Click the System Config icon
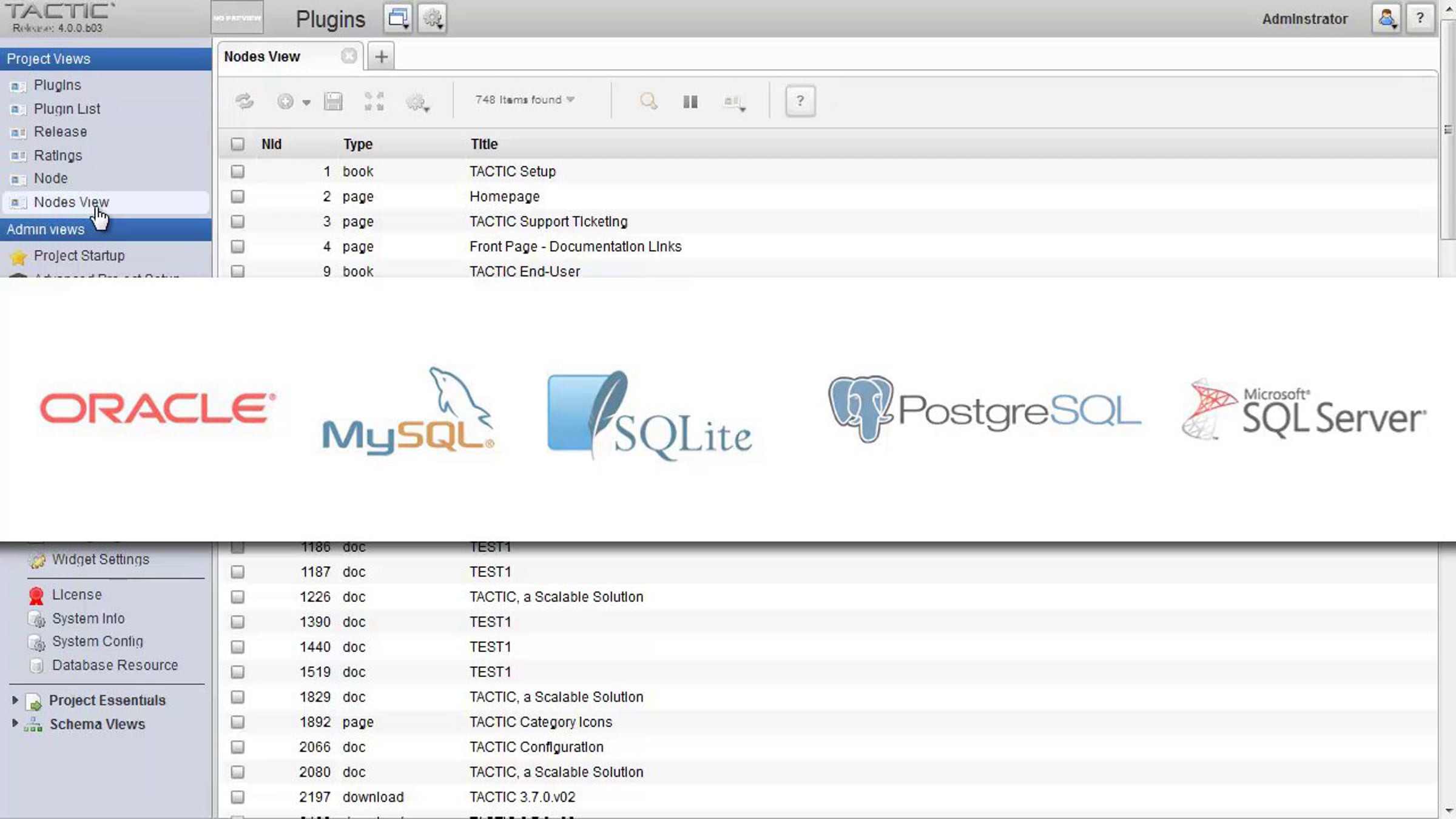The image size is (1456, 819). [37, 642]
